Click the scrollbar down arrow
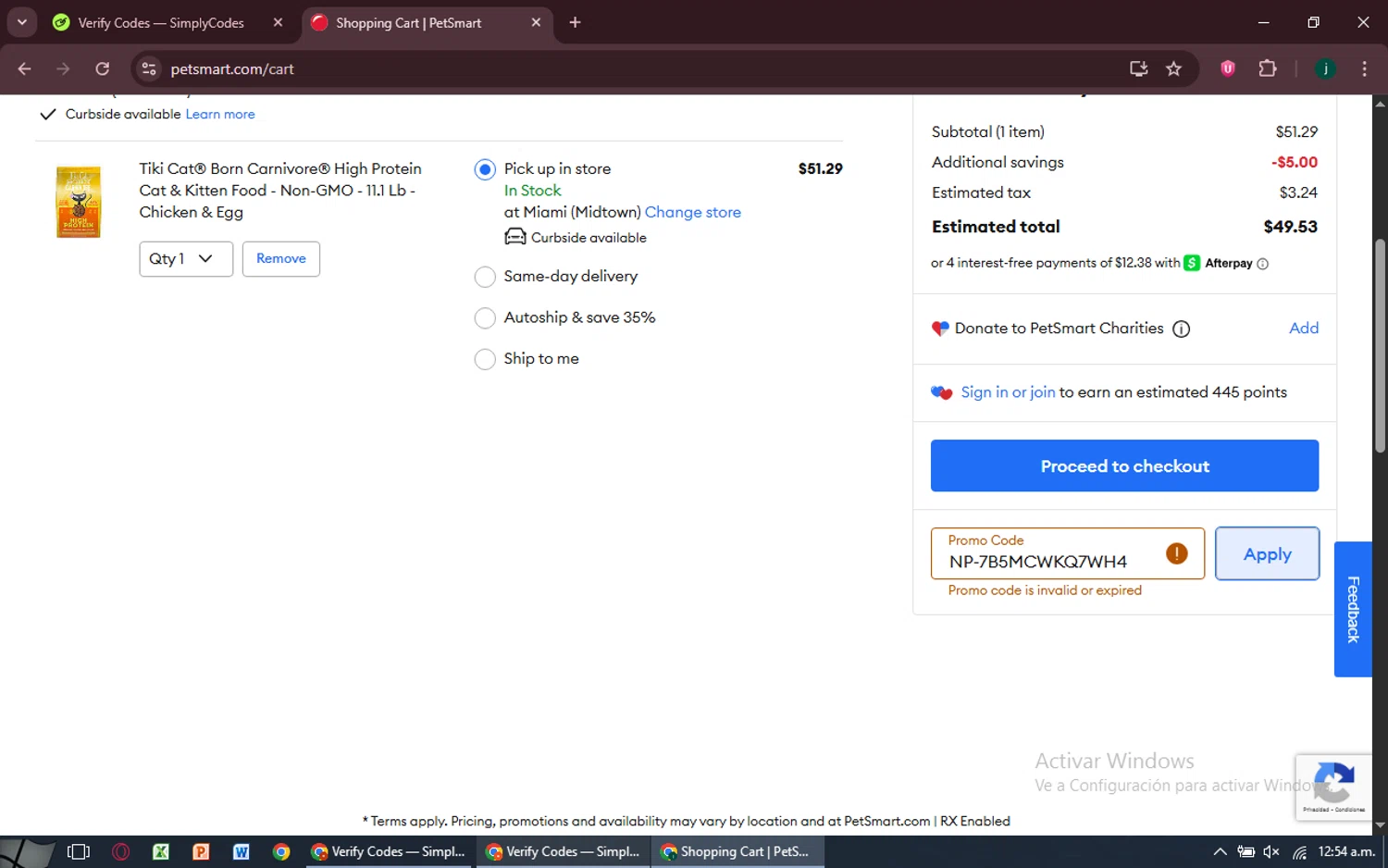 click(x=1380, y=825)
